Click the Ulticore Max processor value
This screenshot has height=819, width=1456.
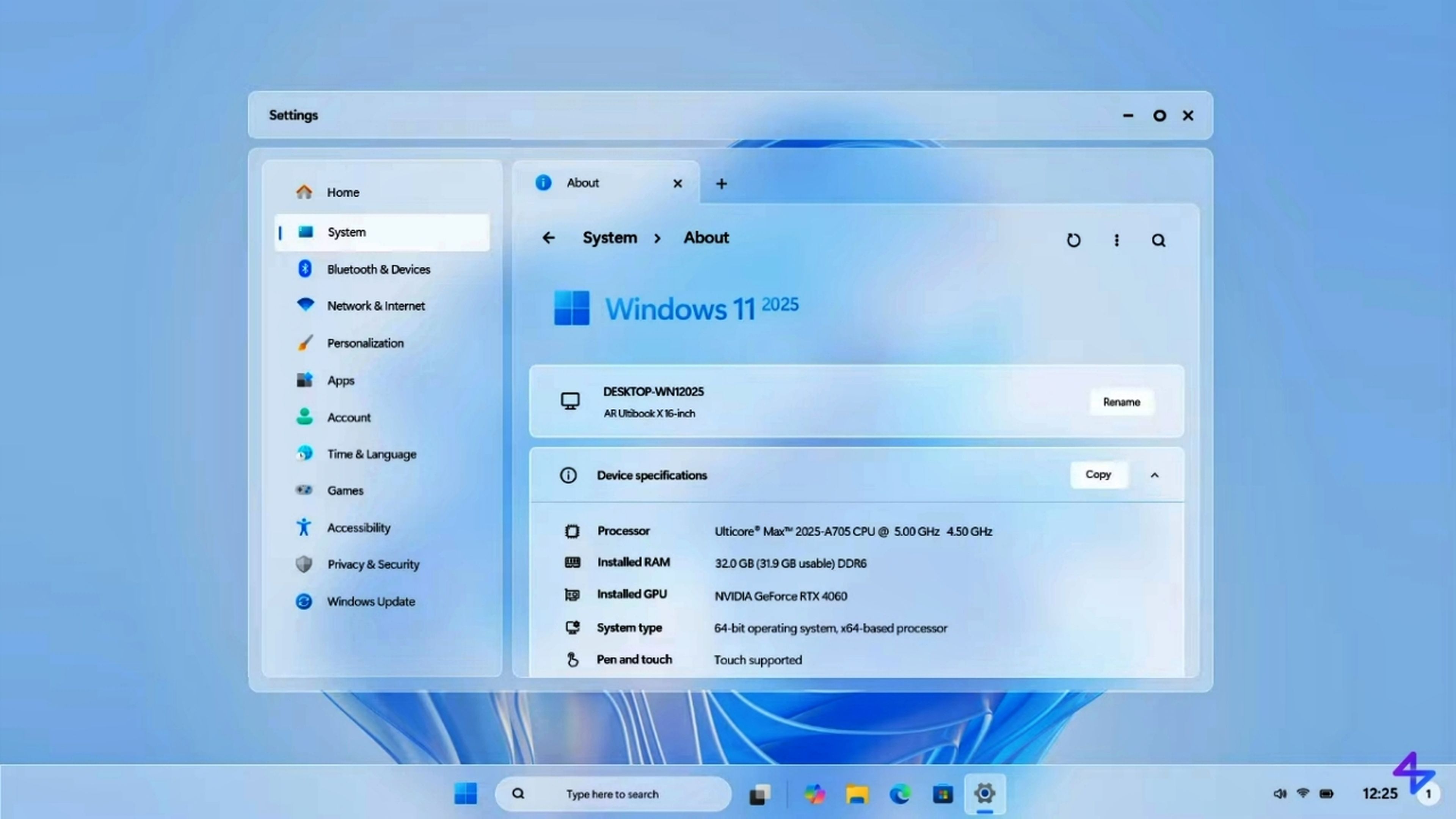853,531
